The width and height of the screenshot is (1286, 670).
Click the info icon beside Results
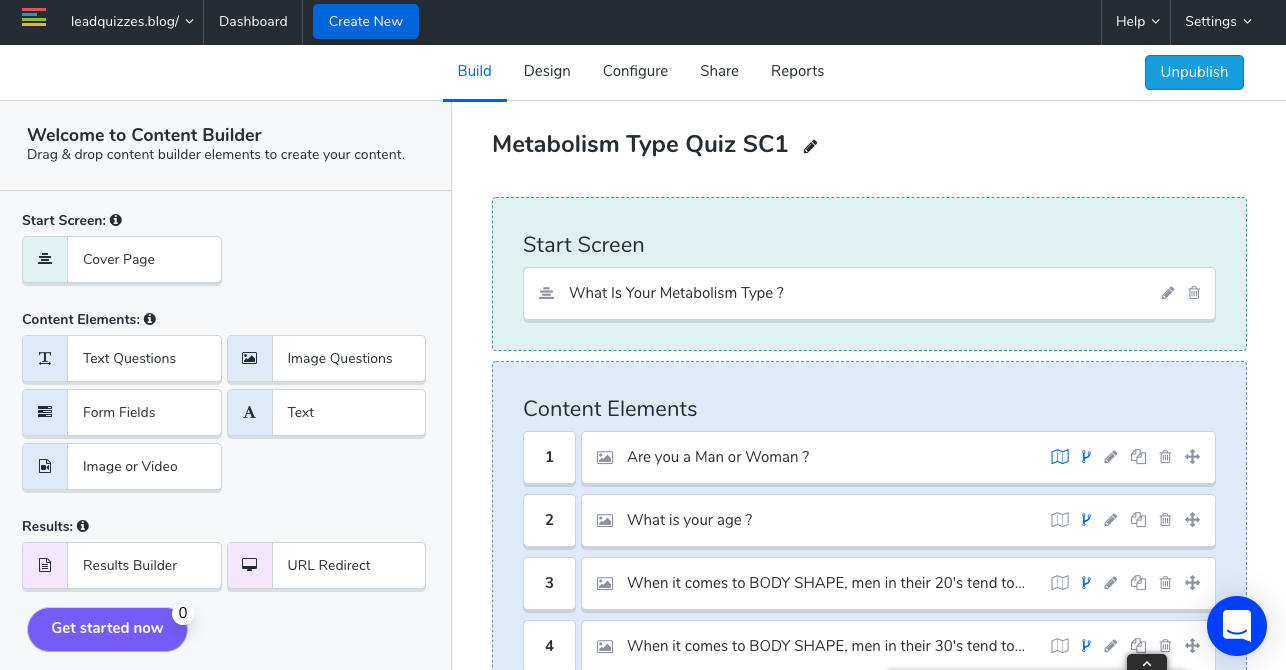click(x=83, y=525)
